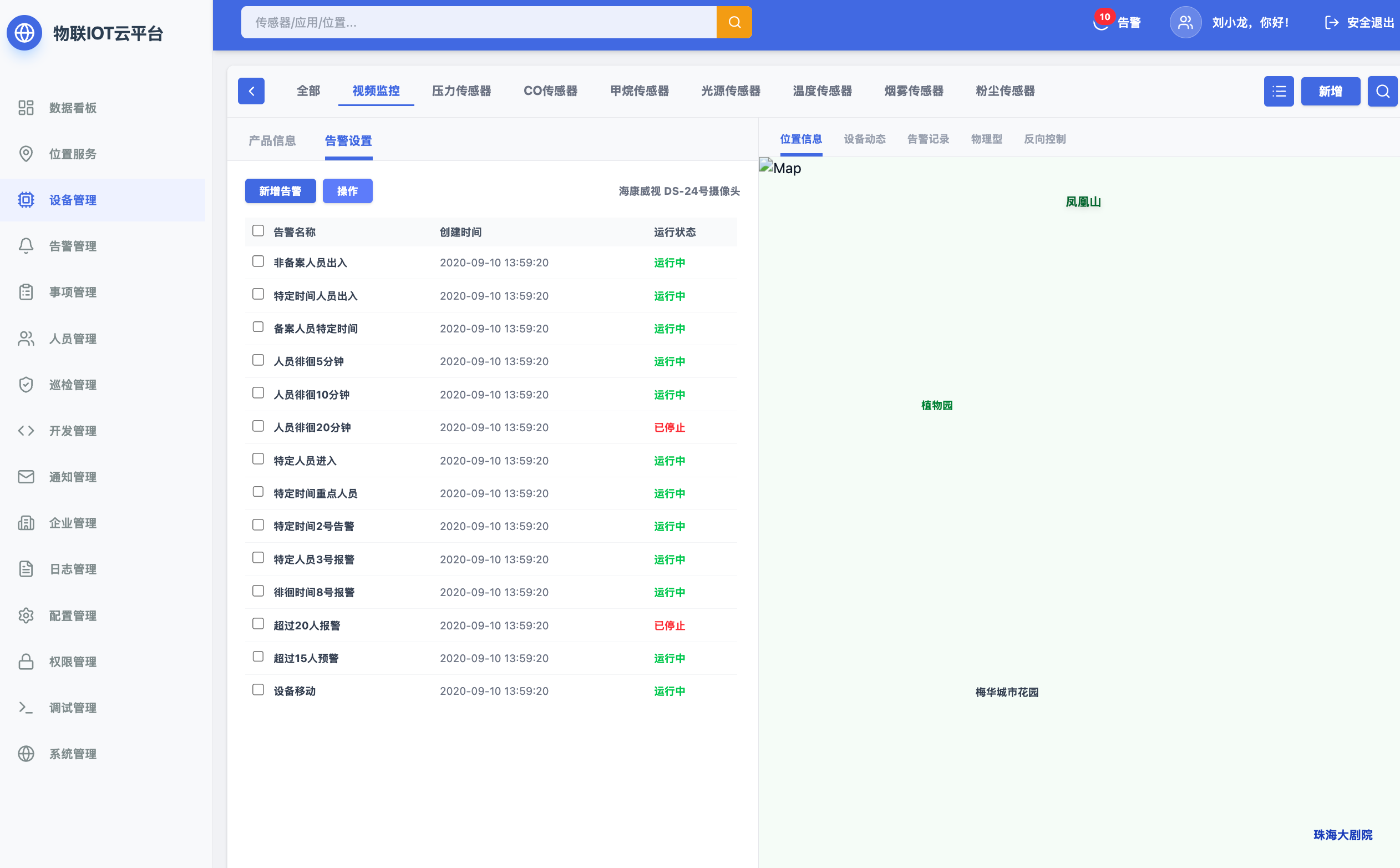Open 调试管理 terminal icon

coord(26,708)
